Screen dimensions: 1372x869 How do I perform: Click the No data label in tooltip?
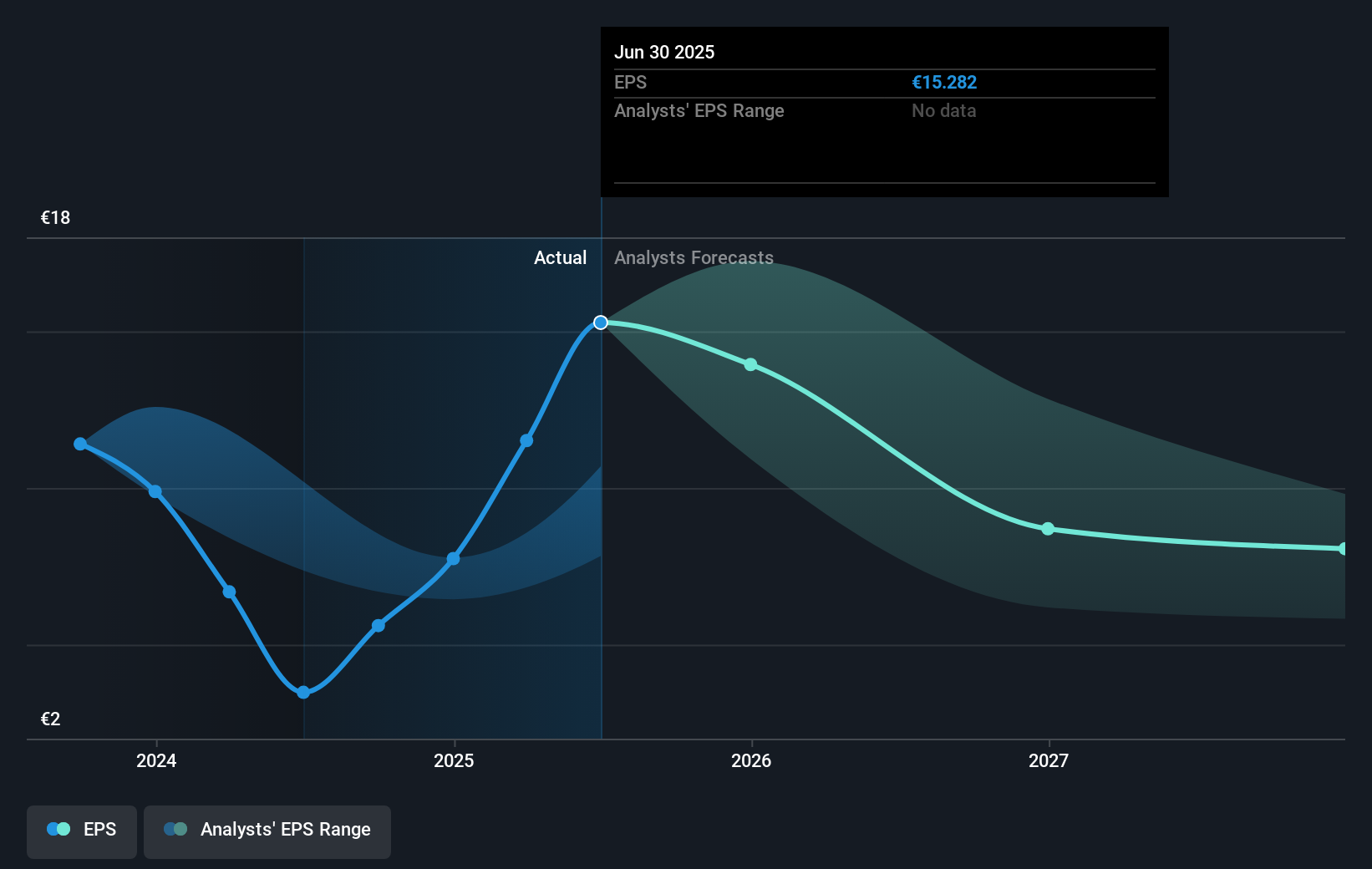(943, 110)
